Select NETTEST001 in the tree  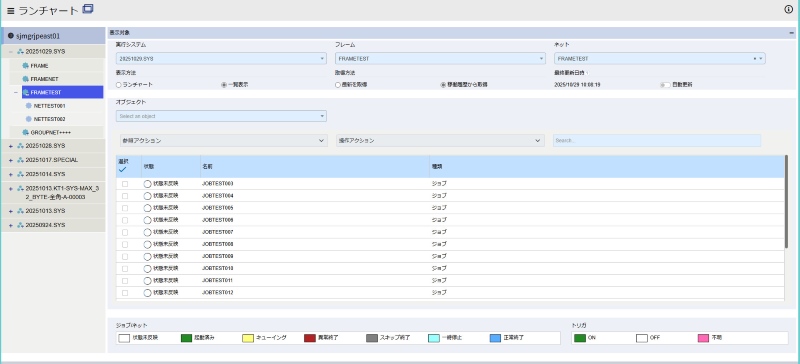[49, 106]
